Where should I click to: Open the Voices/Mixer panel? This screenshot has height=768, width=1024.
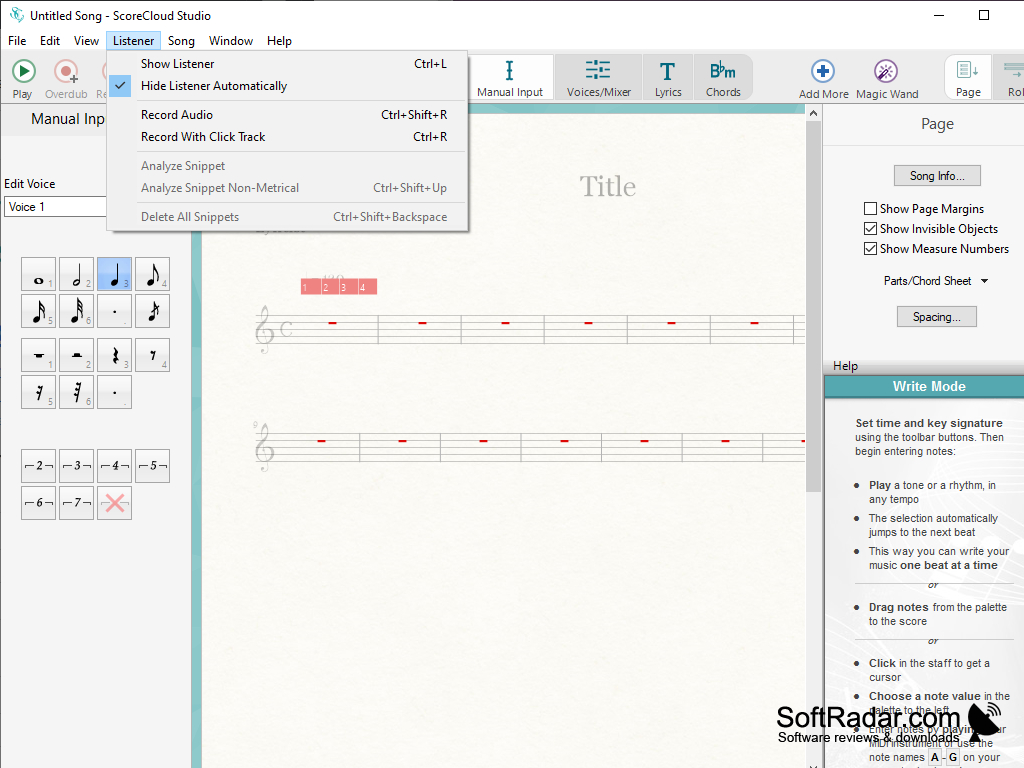coord(598,78)
